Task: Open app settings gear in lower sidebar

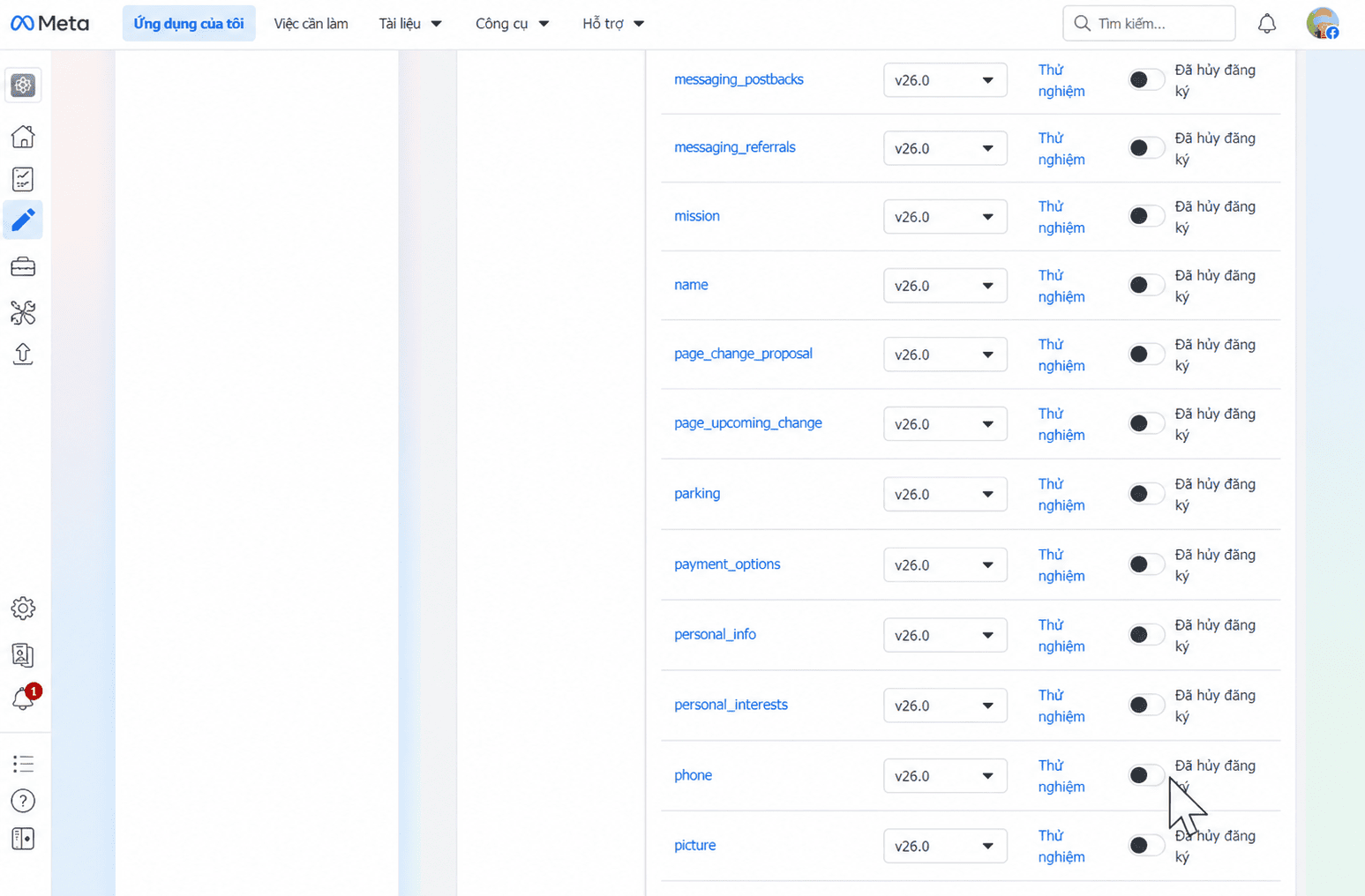Action: 23,609
